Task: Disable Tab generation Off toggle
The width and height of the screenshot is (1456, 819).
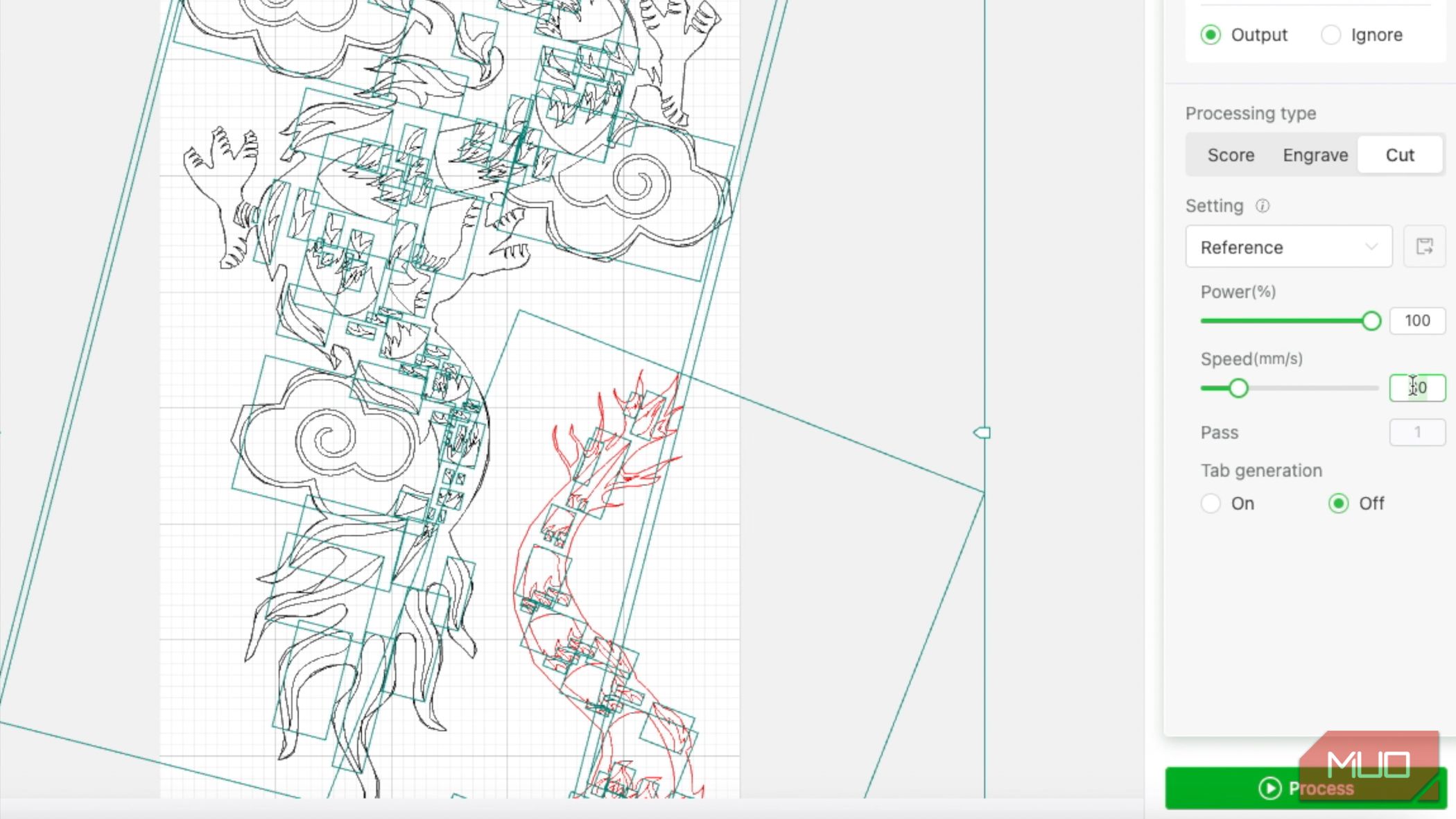Action: [x=1339, y=503]
